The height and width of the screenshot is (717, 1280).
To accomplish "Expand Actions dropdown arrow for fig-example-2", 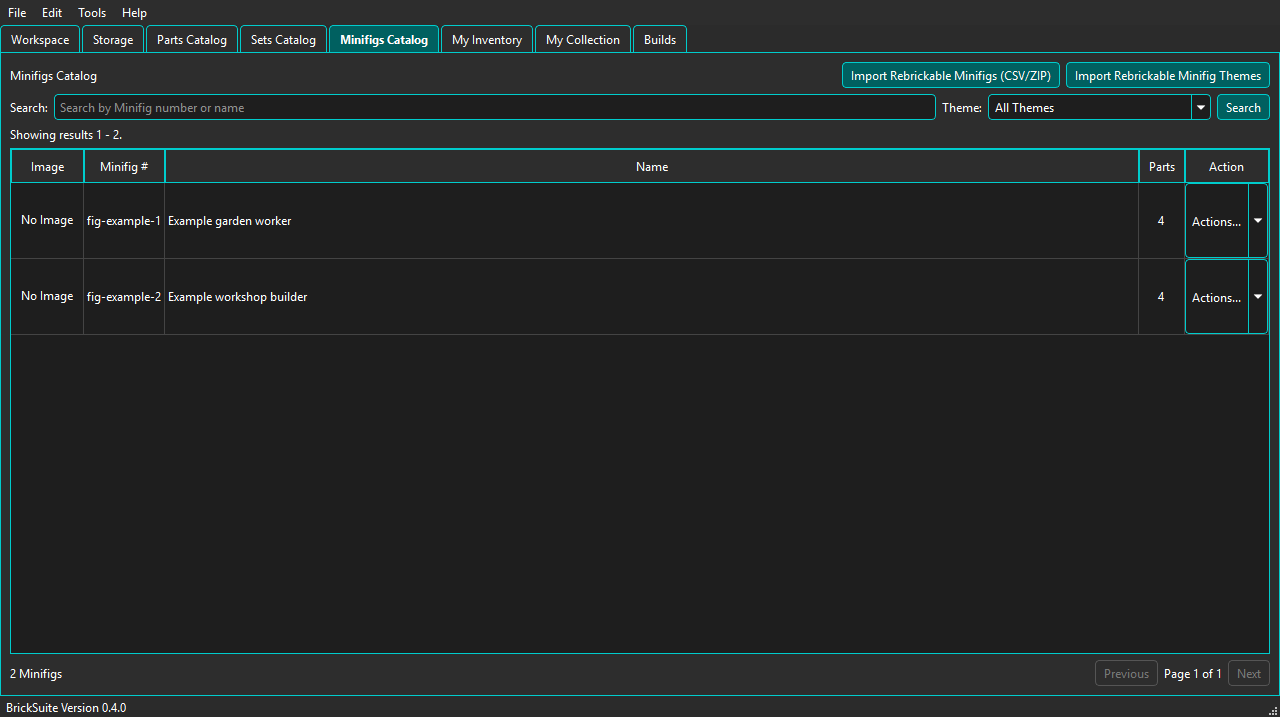I will point(1258,297).
